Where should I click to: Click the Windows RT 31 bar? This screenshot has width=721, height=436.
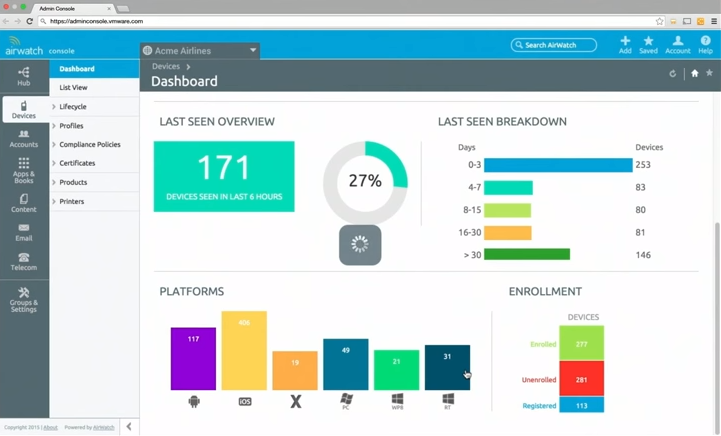coord(447,367)
